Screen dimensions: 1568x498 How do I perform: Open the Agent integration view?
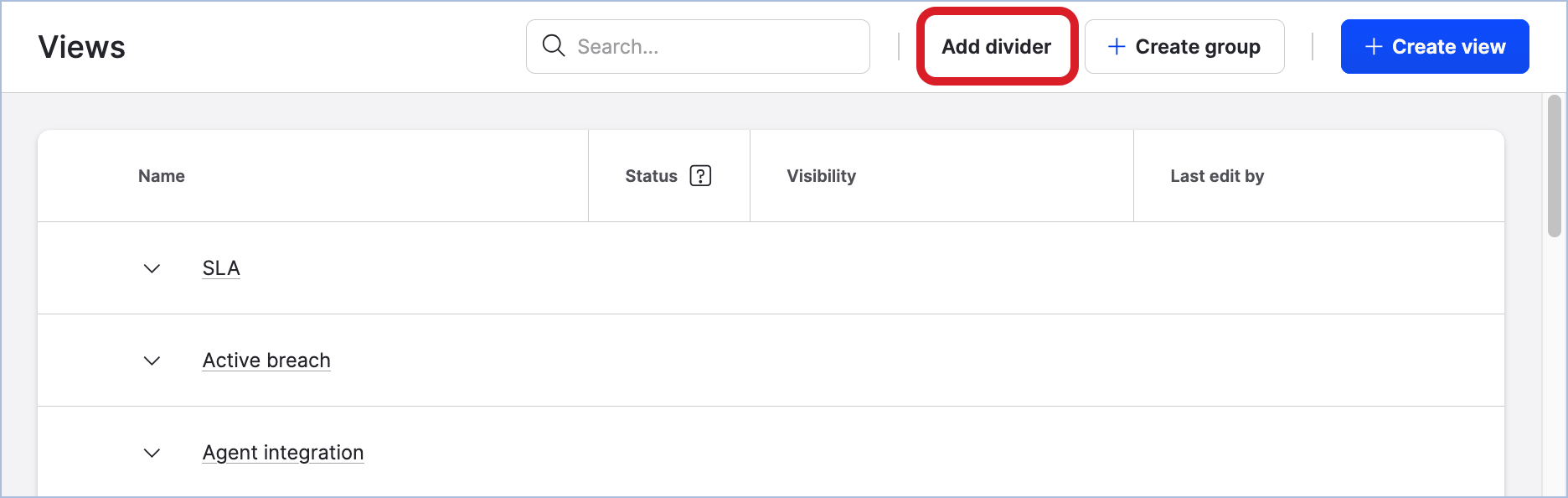[282, 452]
